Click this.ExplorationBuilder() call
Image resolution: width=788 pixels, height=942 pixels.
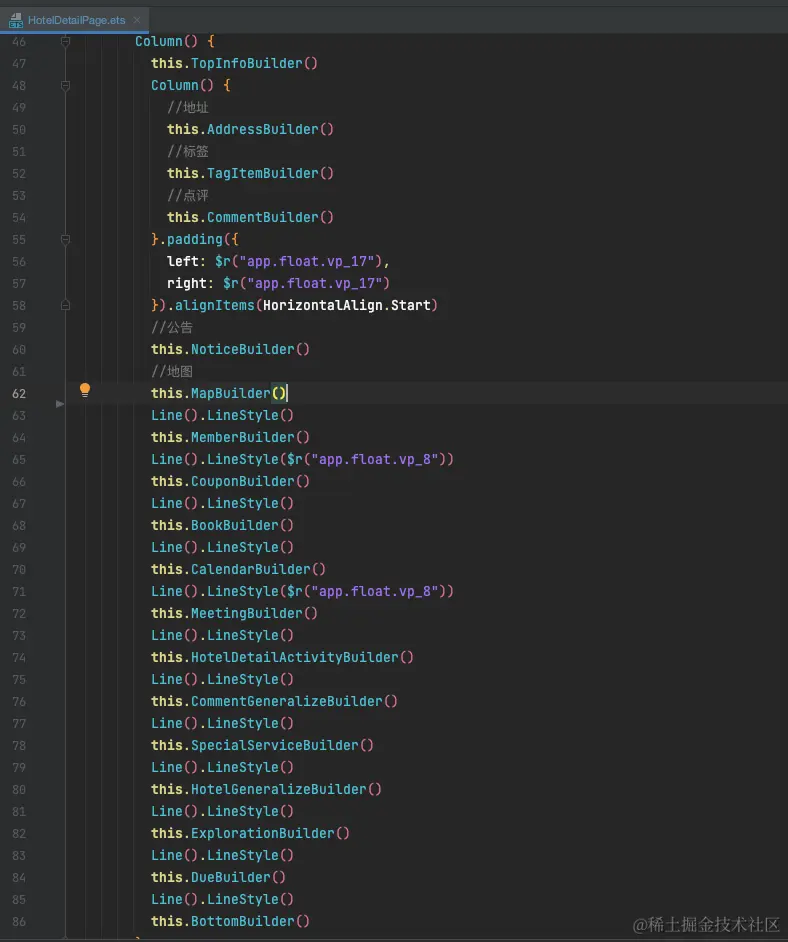point(250,833)
